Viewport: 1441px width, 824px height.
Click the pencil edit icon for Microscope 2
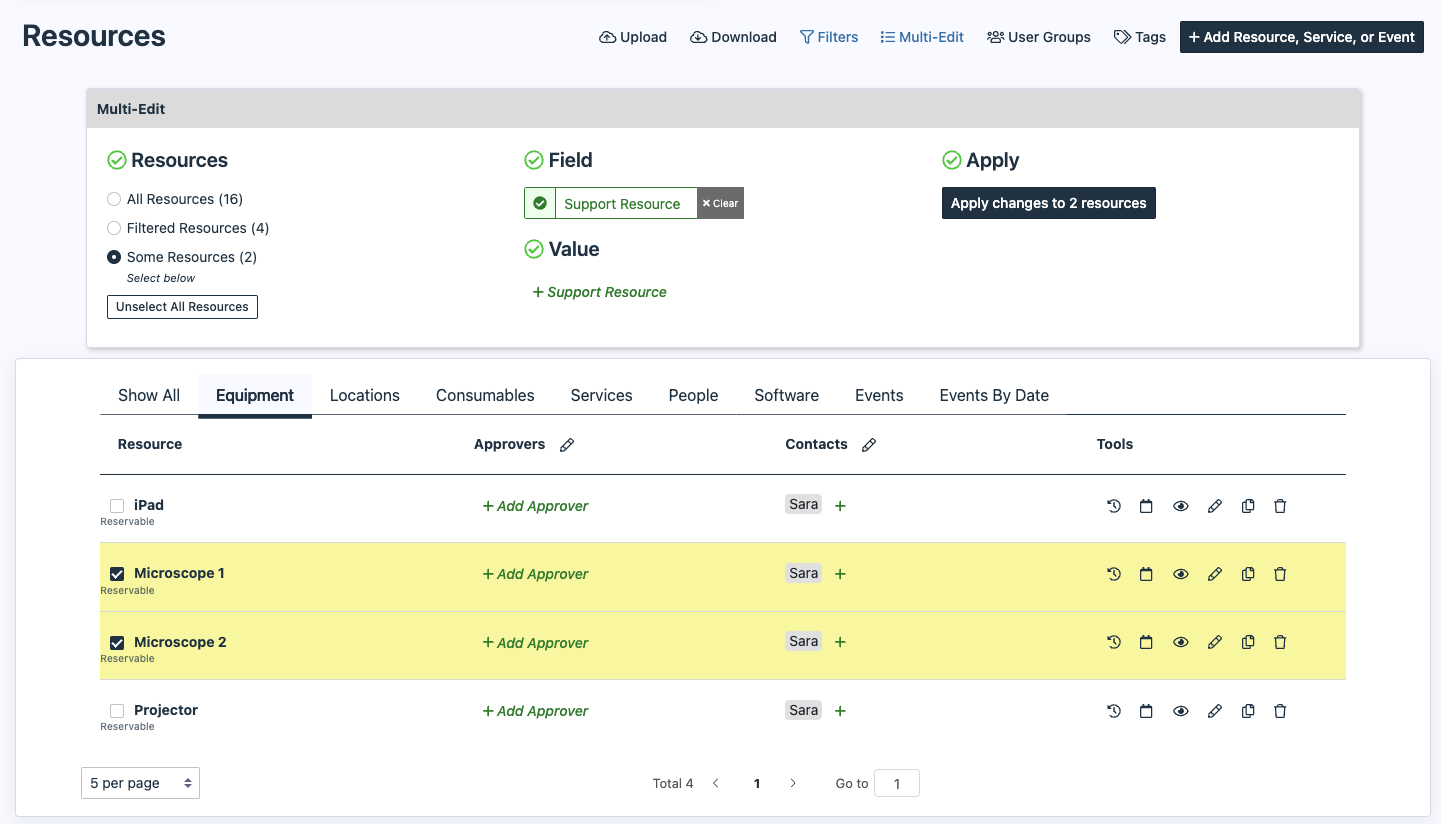coord(1215,642)
